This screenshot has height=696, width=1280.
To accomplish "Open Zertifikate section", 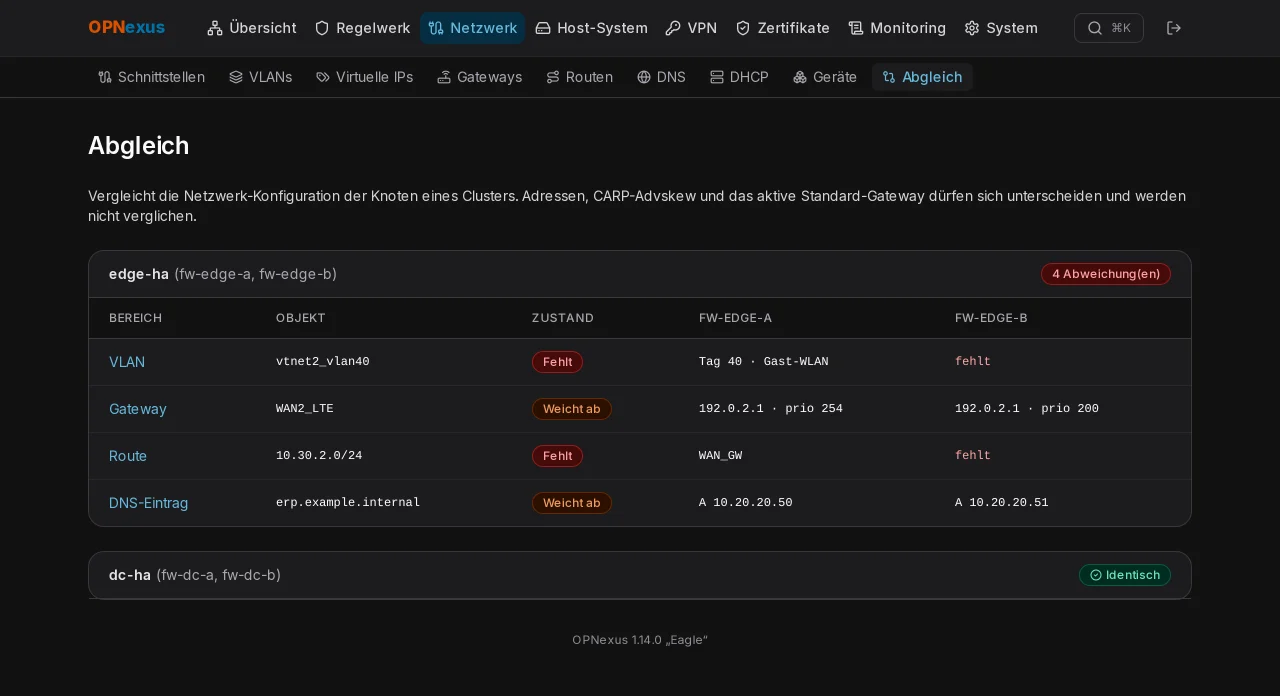I will coord(783,28).
